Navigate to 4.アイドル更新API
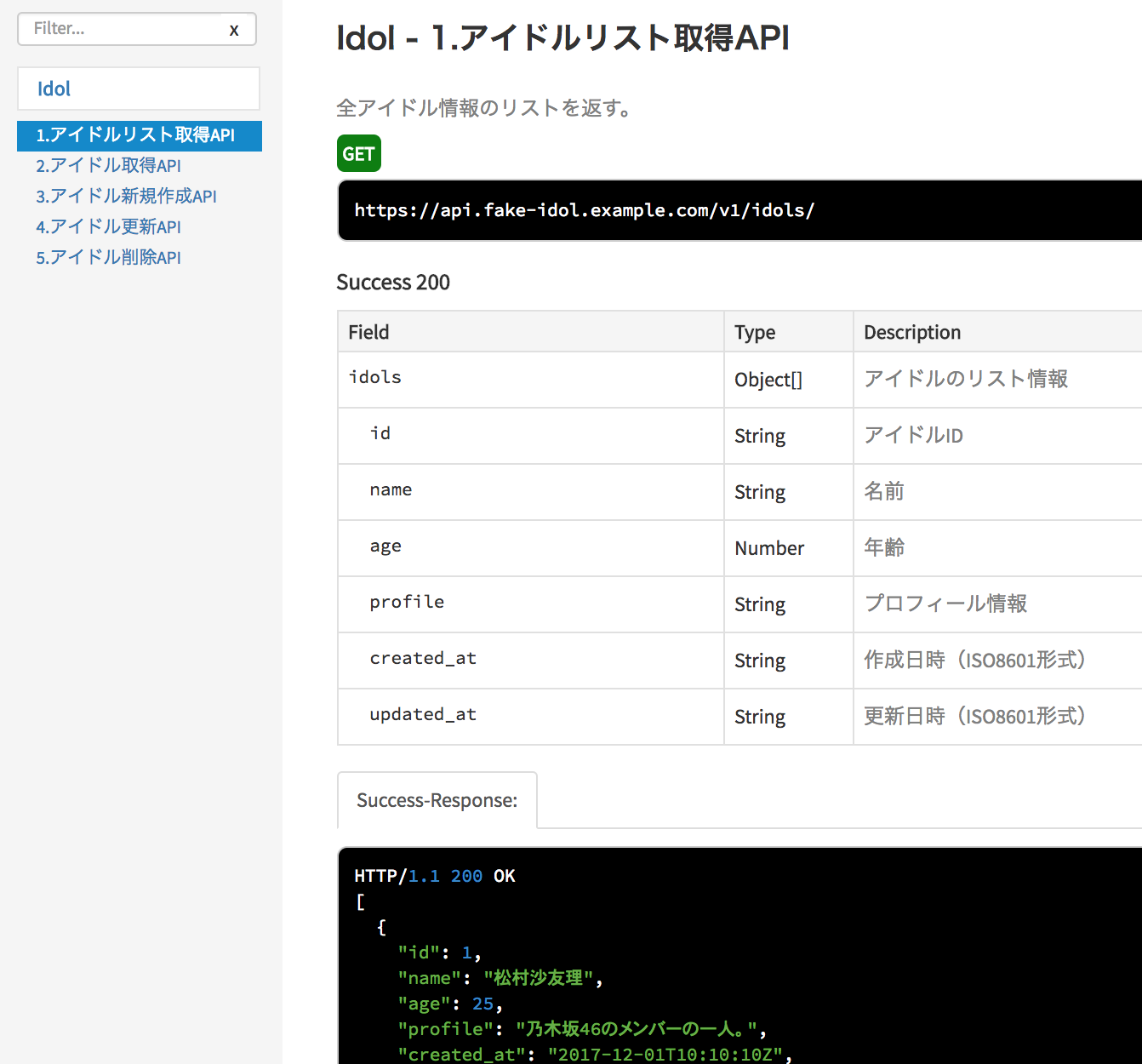Image resolution: width=1142 pixels, height=1064 pixels. 108,227
